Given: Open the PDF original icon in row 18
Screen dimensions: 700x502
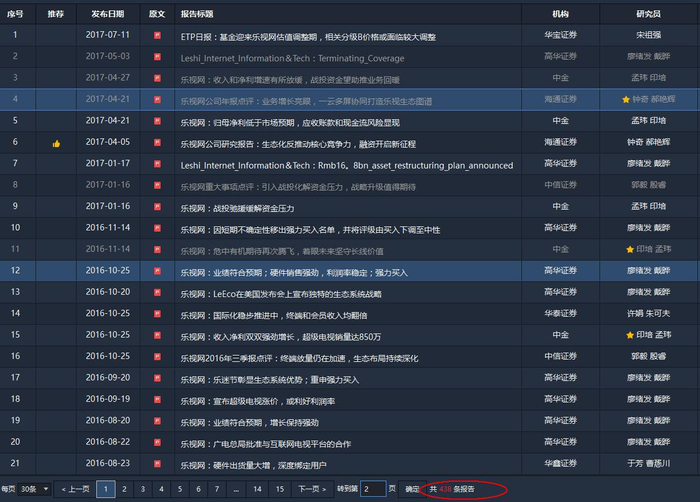Looking at the screenshot, I should point(157,400).
